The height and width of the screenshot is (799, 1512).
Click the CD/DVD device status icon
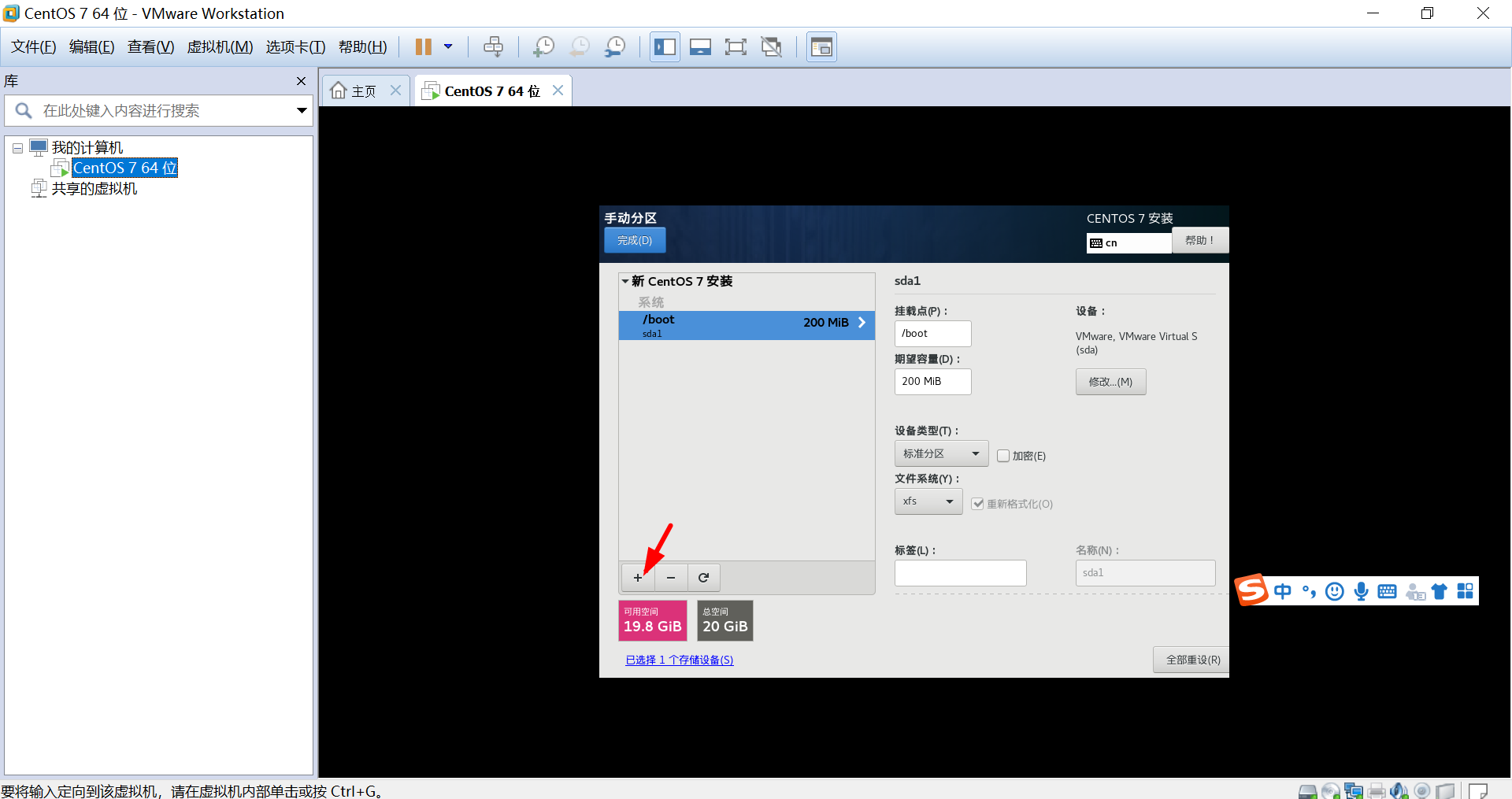click(1331, 791)
